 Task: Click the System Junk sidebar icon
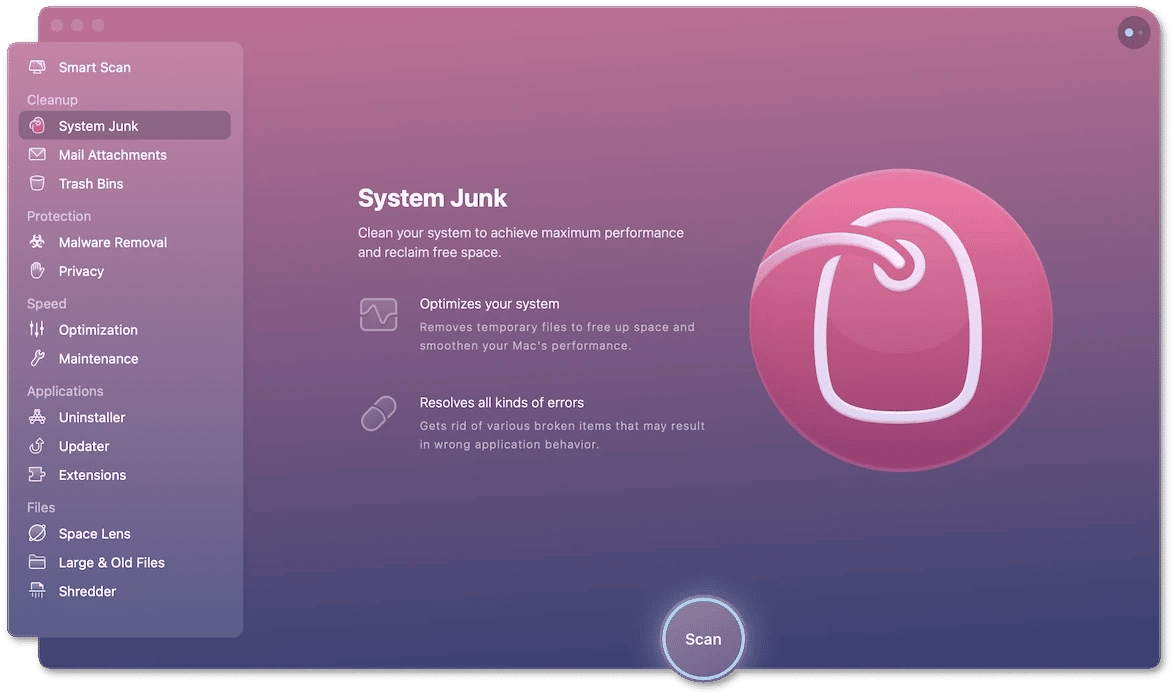coord(37,126)
